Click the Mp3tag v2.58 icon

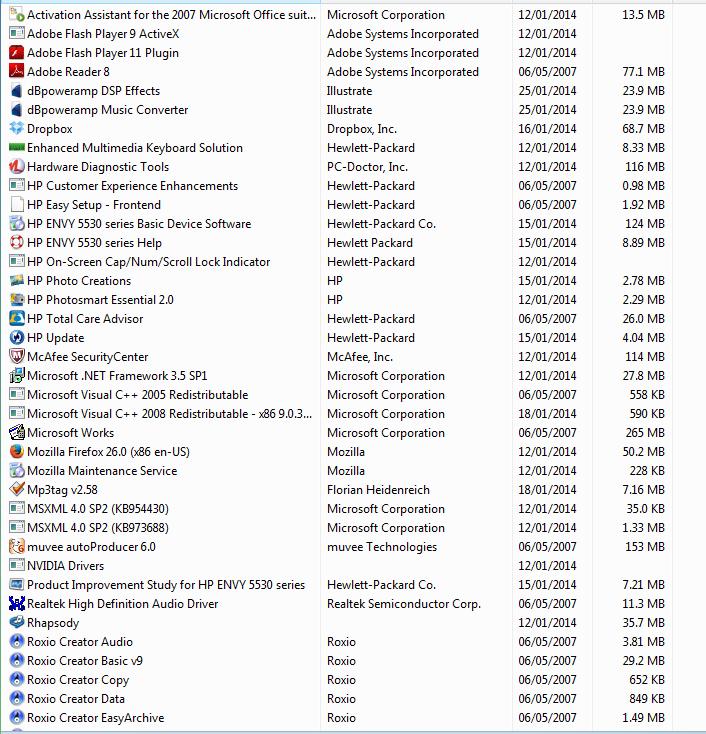pos(17,490)
